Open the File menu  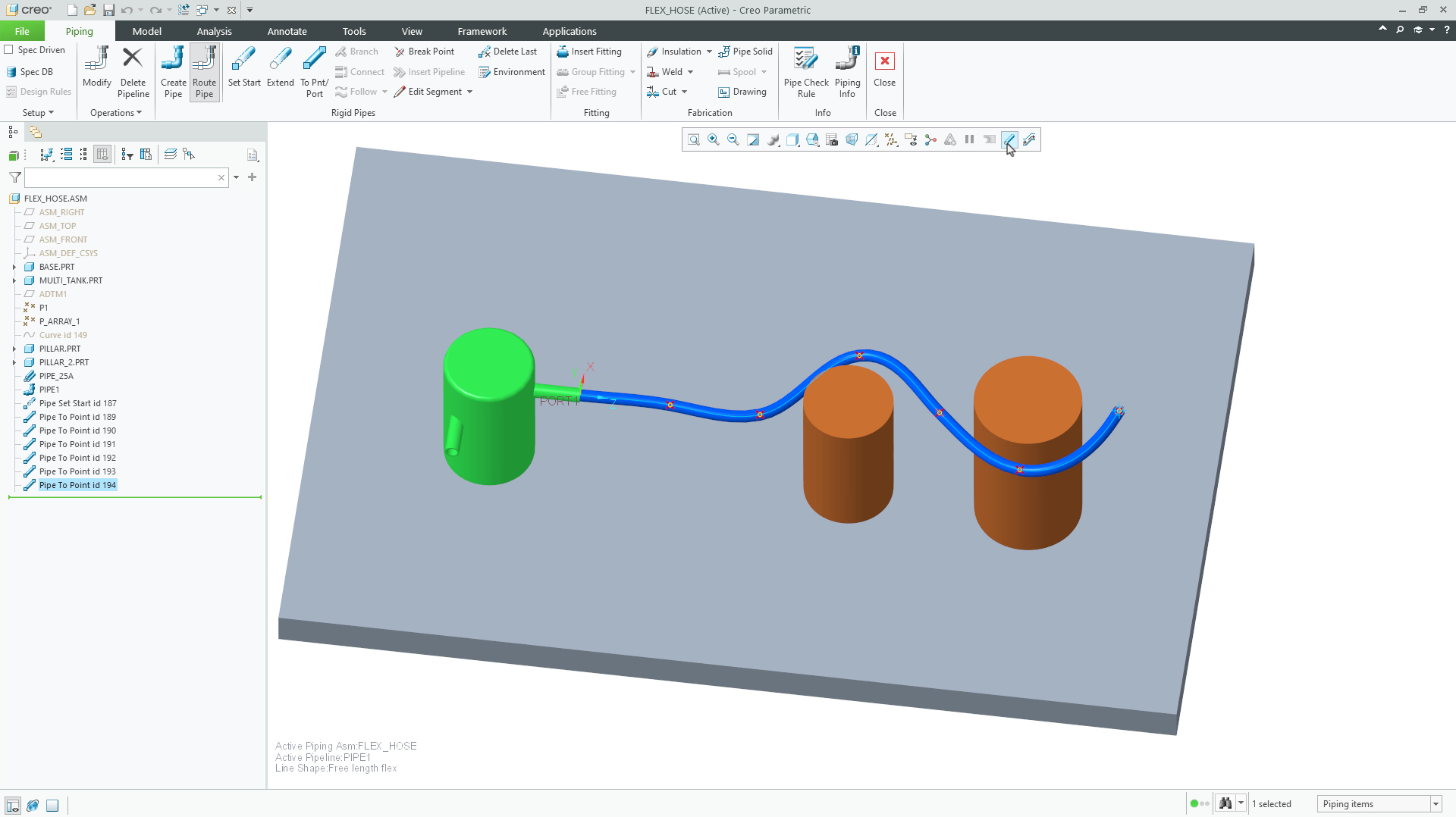click(x=22, y=31)
